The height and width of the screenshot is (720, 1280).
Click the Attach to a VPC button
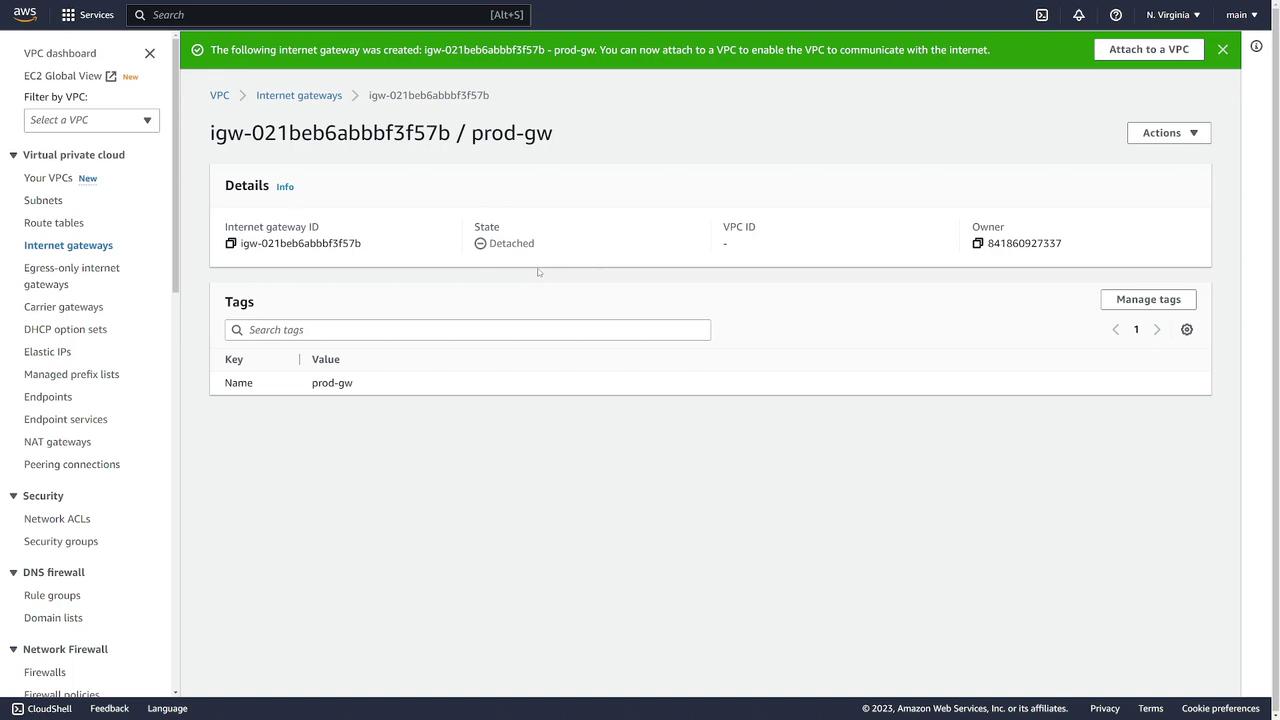pyautogui.click(x=1149, y=49)
